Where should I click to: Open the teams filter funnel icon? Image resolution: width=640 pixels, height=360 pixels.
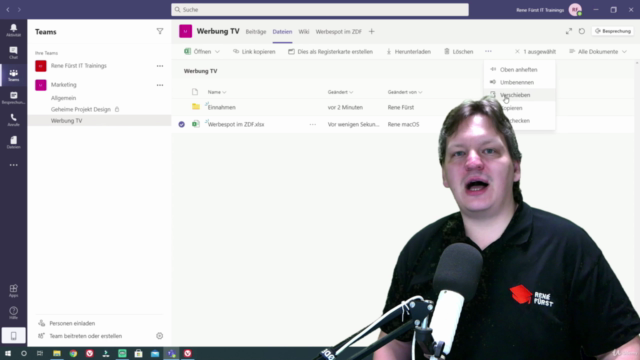(x=160, y=31)
